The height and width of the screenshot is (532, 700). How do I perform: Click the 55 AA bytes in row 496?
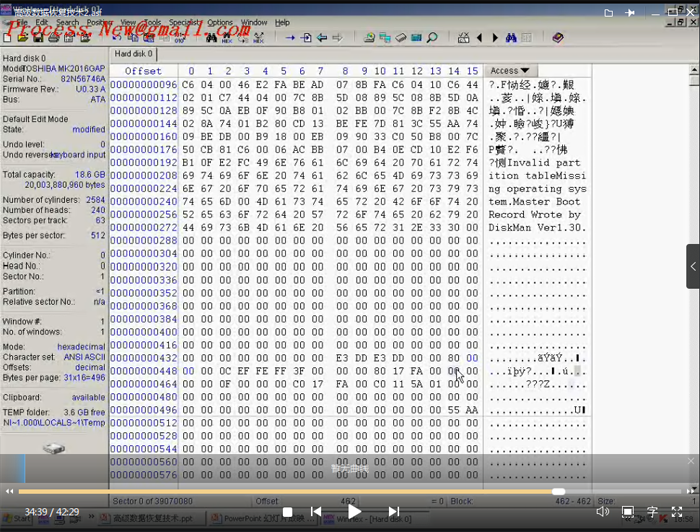(x=463, y=410)
